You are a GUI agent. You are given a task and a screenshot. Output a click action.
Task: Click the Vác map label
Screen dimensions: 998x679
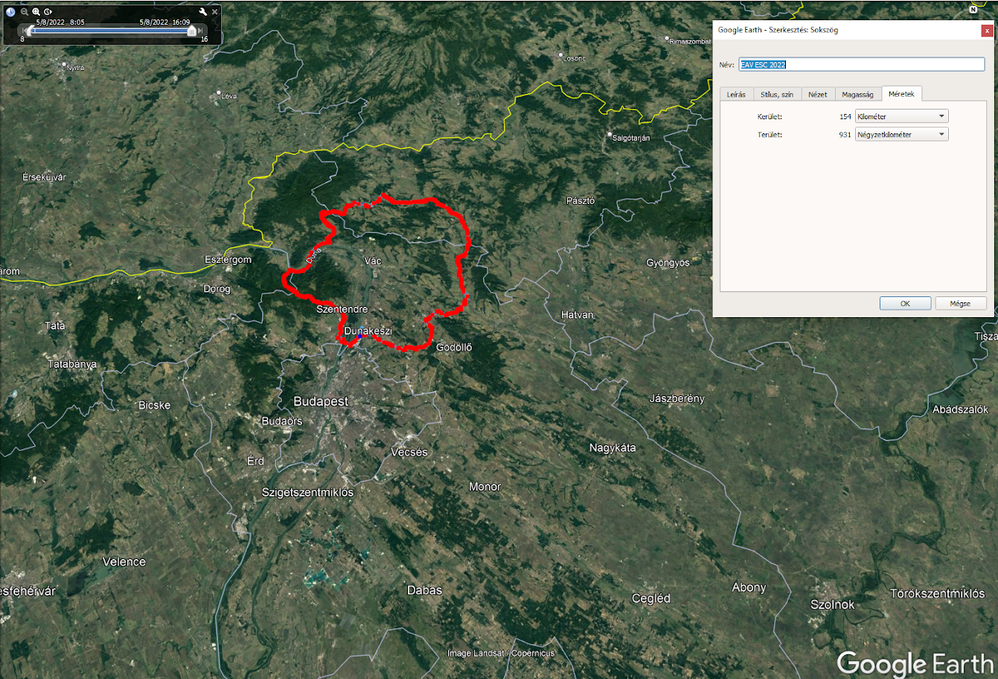click(373, 260)
